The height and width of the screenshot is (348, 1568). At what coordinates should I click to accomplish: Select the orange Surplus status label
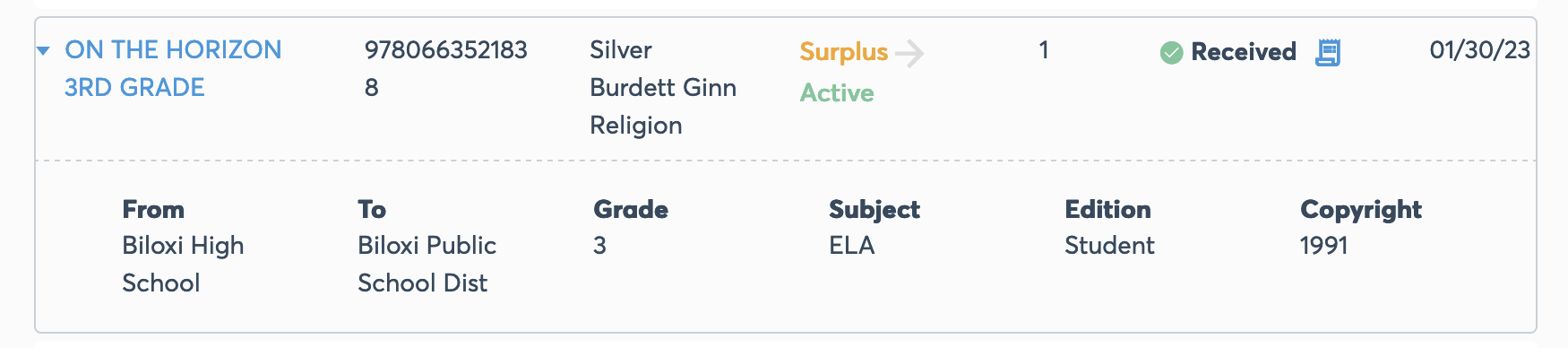click(844, 52)
